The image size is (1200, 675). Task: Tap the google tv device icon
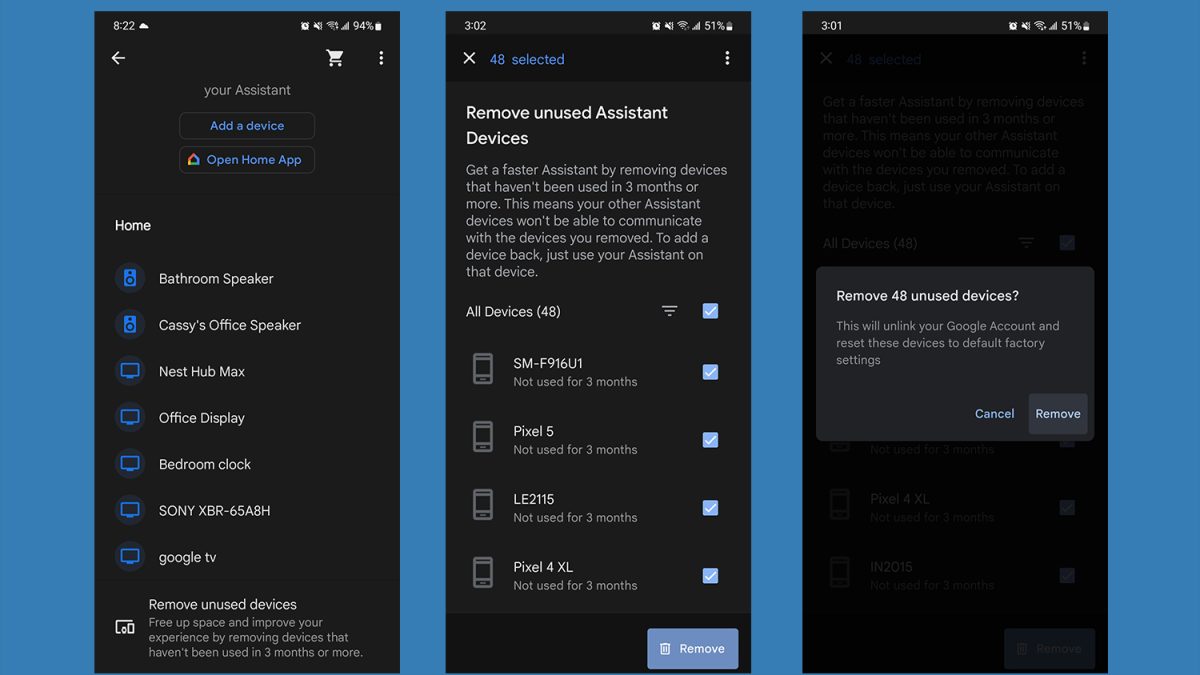point(130,557)
